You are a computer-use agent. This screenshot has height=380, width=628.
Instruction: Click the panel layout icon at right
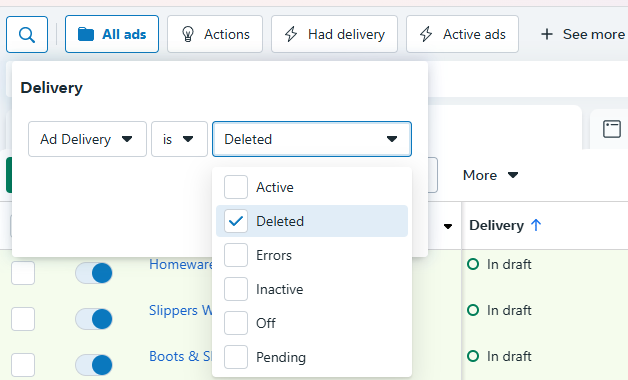tap(612, 129)
